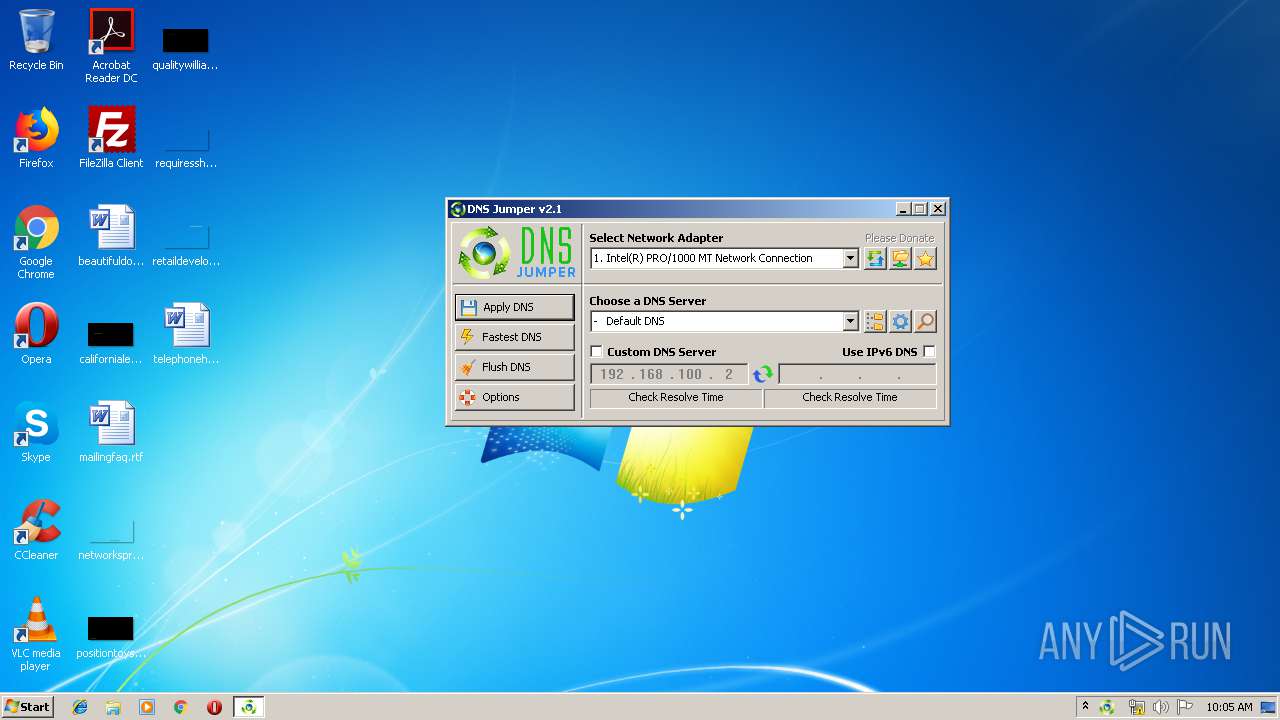Click the network folder icon beside the adapter dropdown
Screen dimensions: 1280x720
point(900,259)
